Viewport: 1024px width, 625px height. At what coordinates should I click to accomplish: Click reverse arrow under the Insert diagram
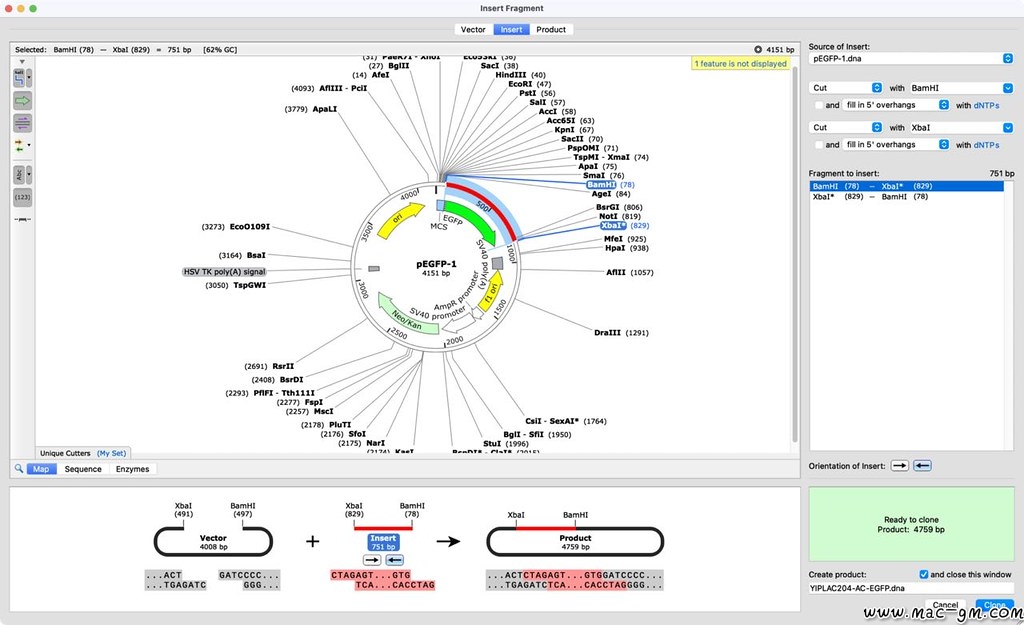pos(394,560)
